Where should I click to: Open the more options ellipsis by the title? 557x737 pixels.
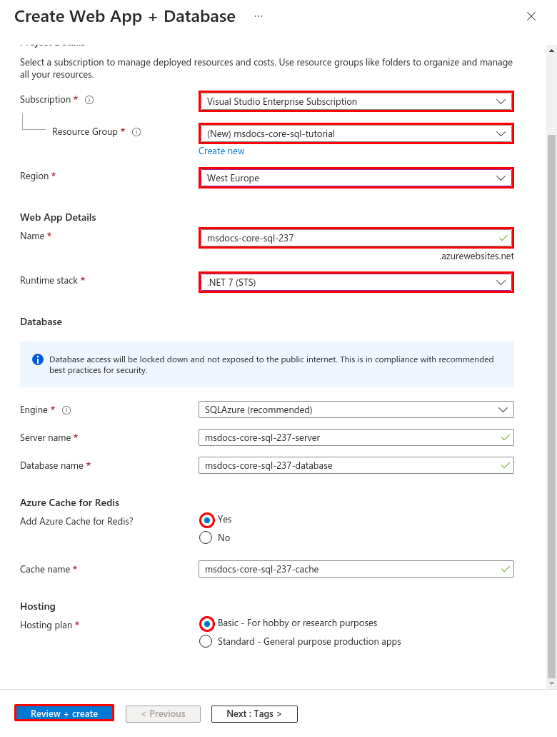tap(259, 16)
